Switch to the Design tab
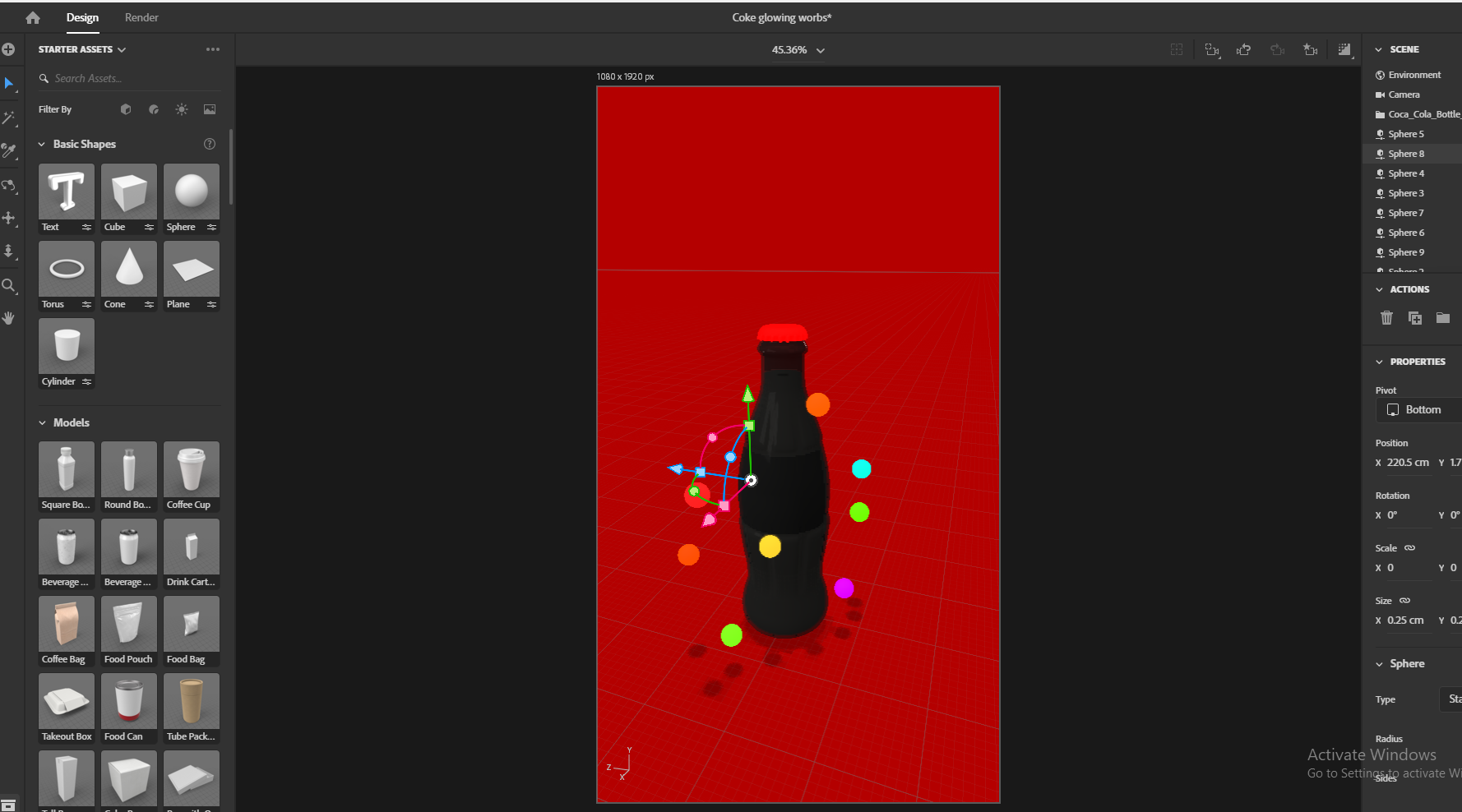 click(x=82, y=17)
